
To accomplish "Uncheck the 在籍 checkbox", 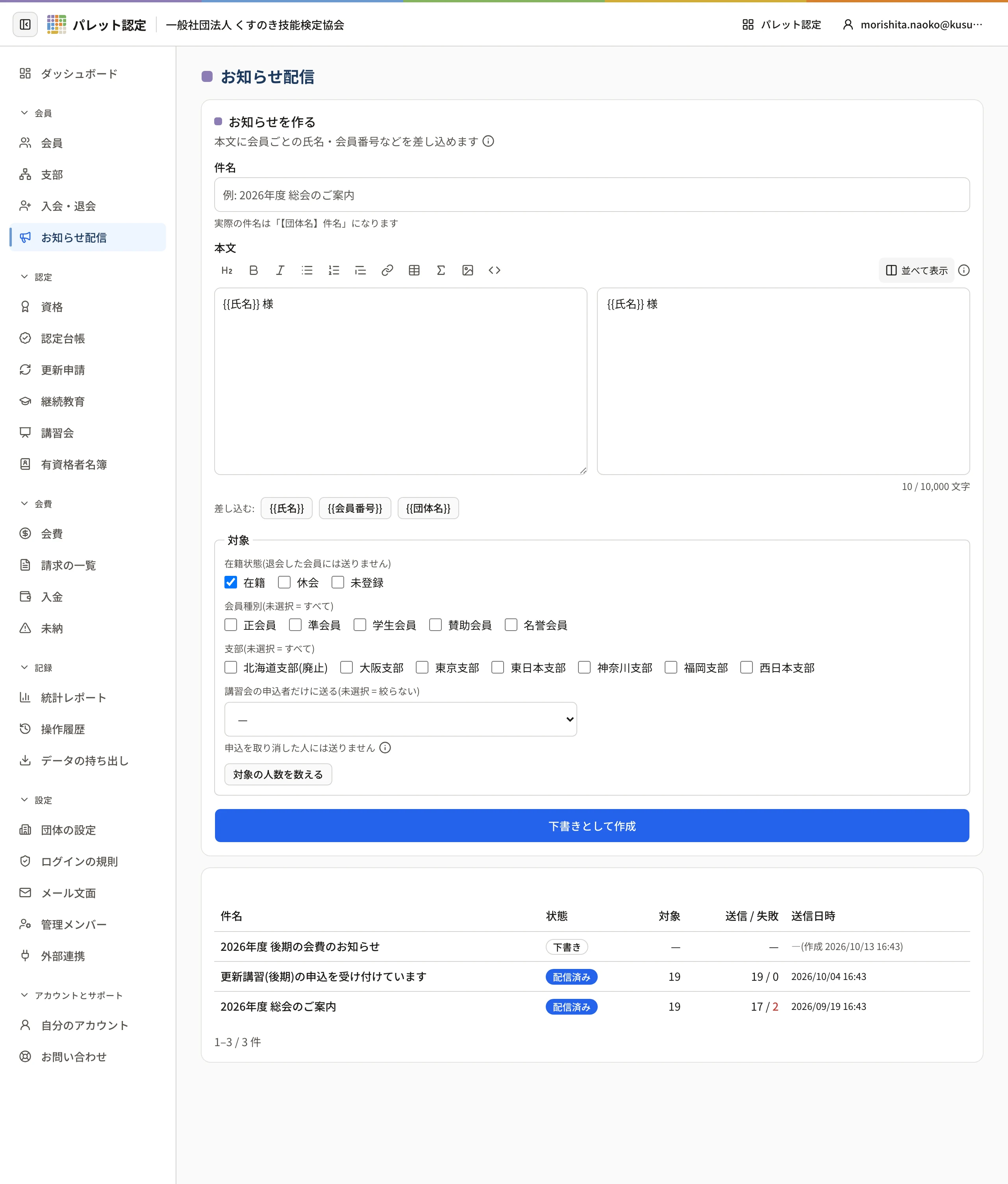I will (x=231, y=582).
